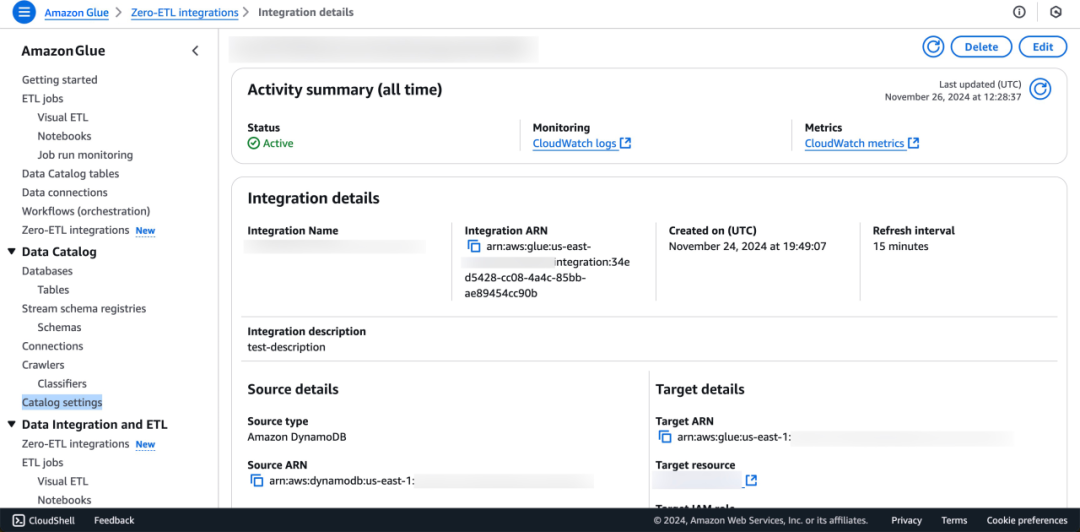Open Zero-ETL integrations under Data Integration and ETL
The width and height of the screenshot is (1080, 532).
pos(76,444)
